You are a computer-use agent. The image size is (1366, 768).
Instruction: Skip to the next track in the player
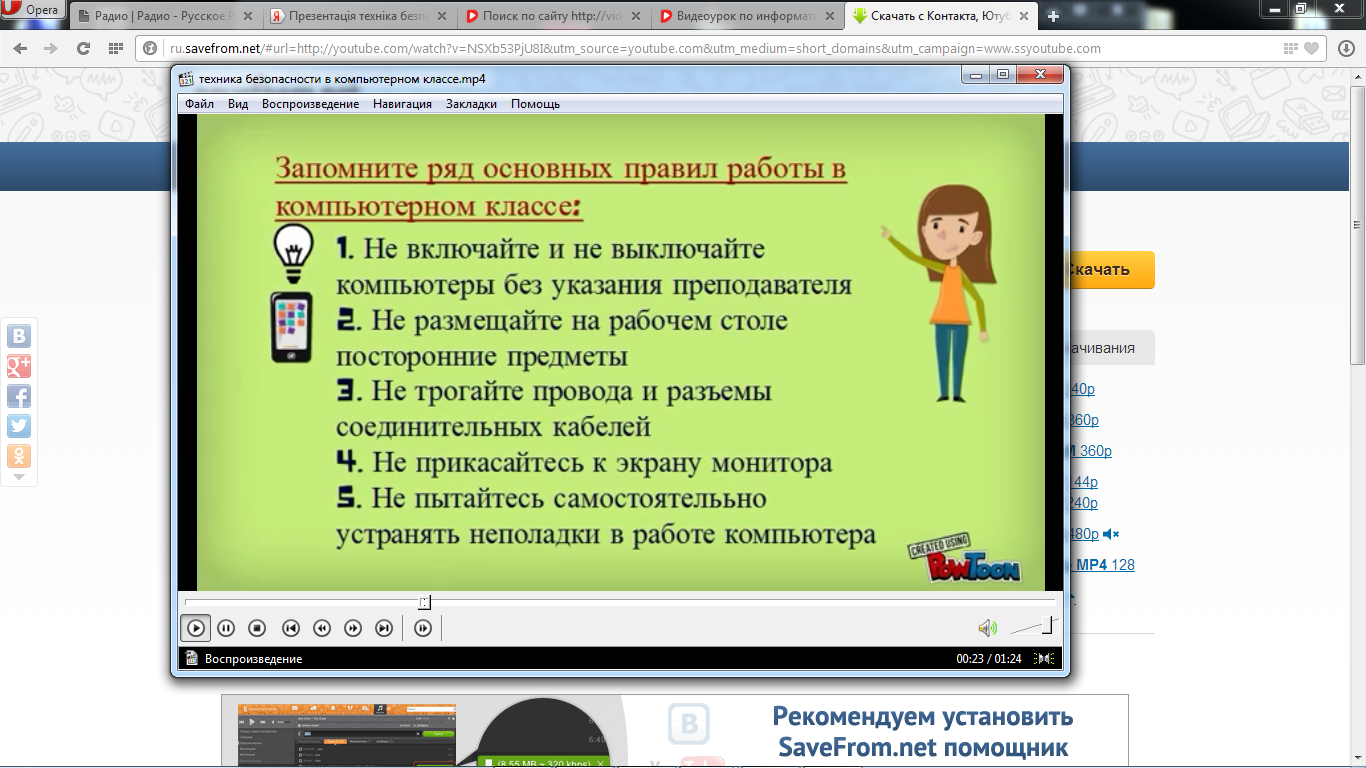[384, 628]
